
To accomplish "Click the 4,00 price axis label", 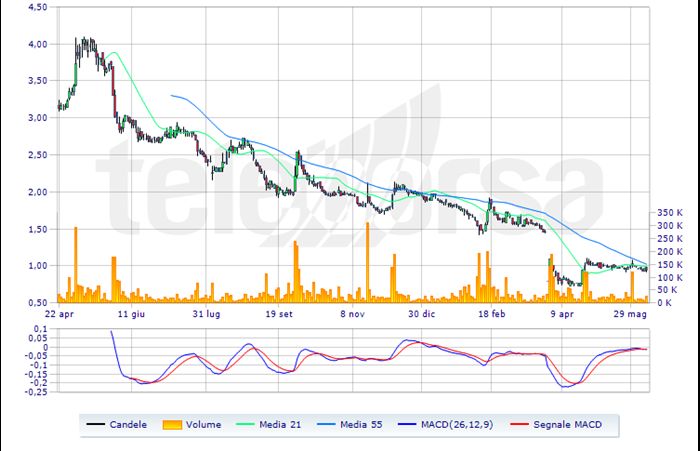I will pos(37,44).
